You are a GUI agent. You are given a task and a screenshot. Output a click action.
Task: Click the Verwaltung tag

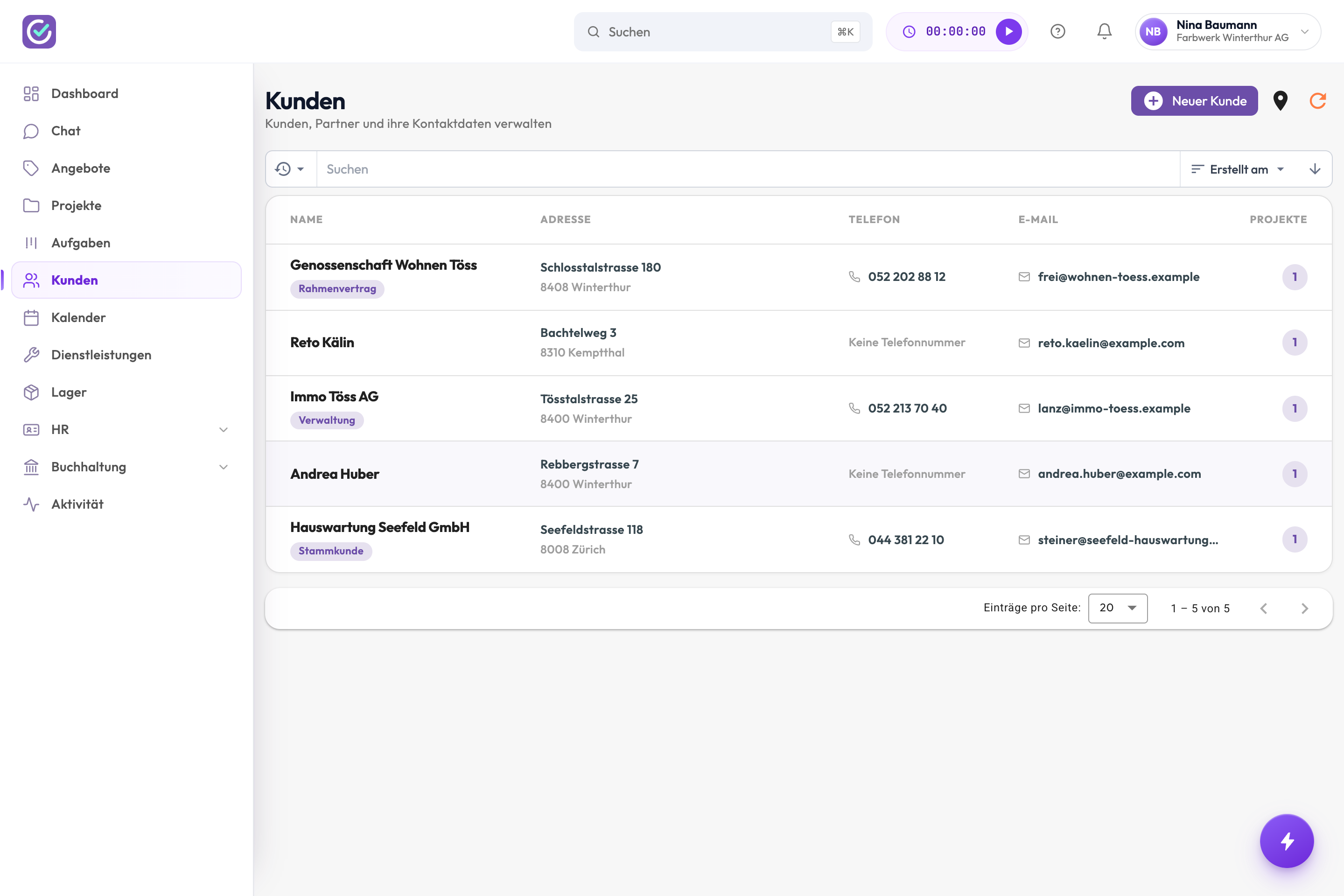point(327,420)
